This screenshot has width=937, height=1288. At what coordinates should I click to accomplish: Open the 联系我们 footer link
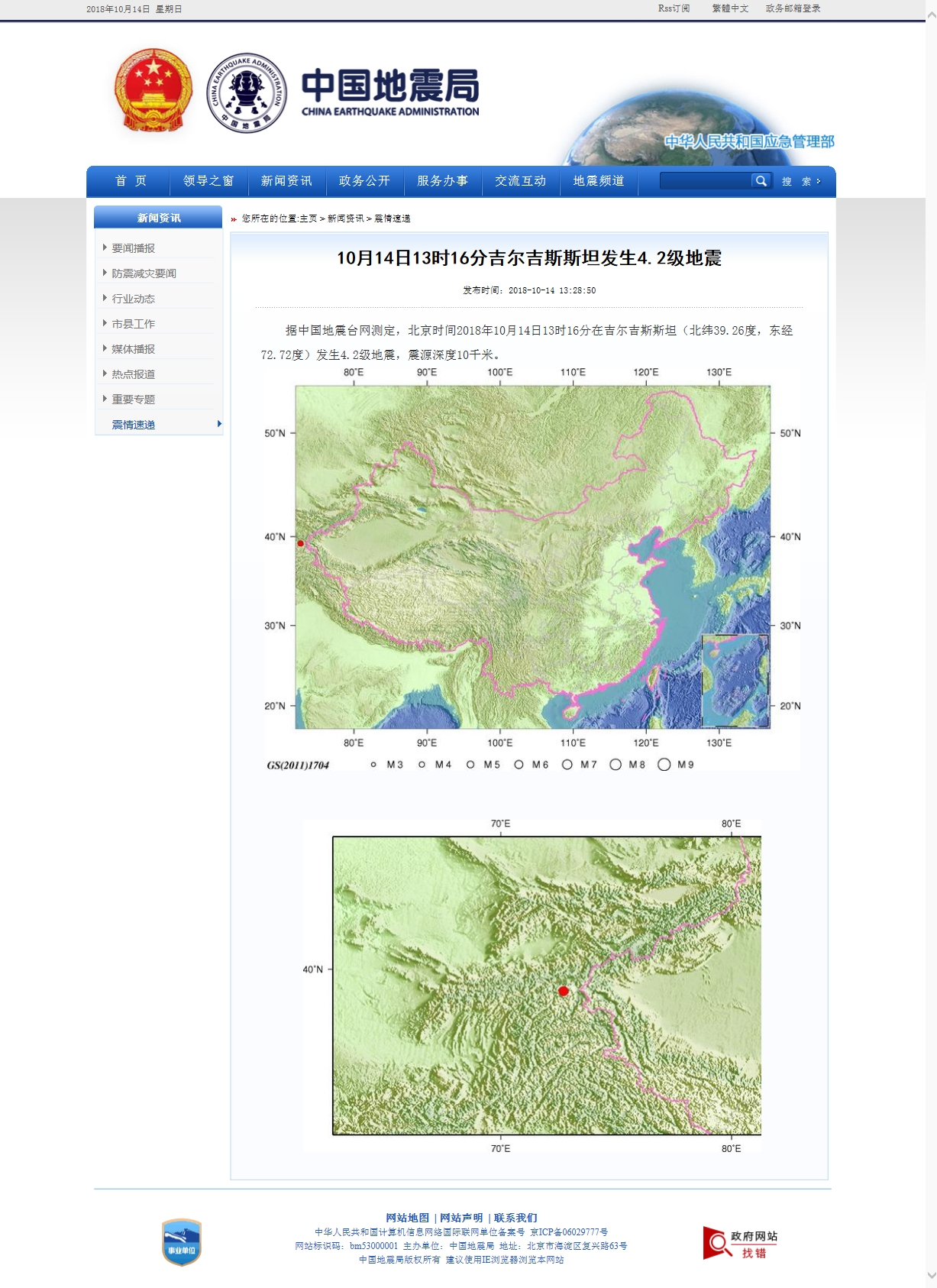click(x=515, y=1218)
